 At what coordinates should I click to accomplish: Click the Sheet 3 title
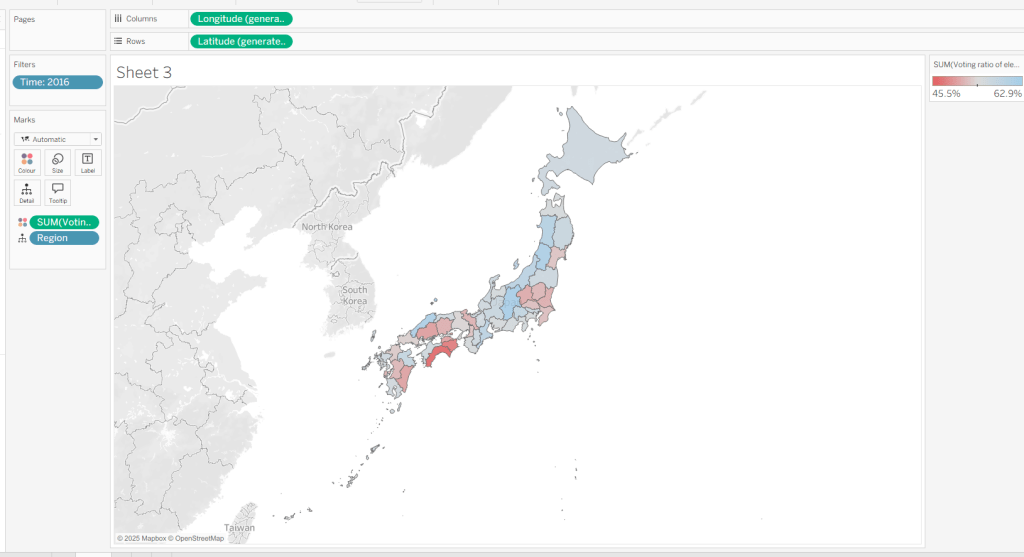[144, 72]
